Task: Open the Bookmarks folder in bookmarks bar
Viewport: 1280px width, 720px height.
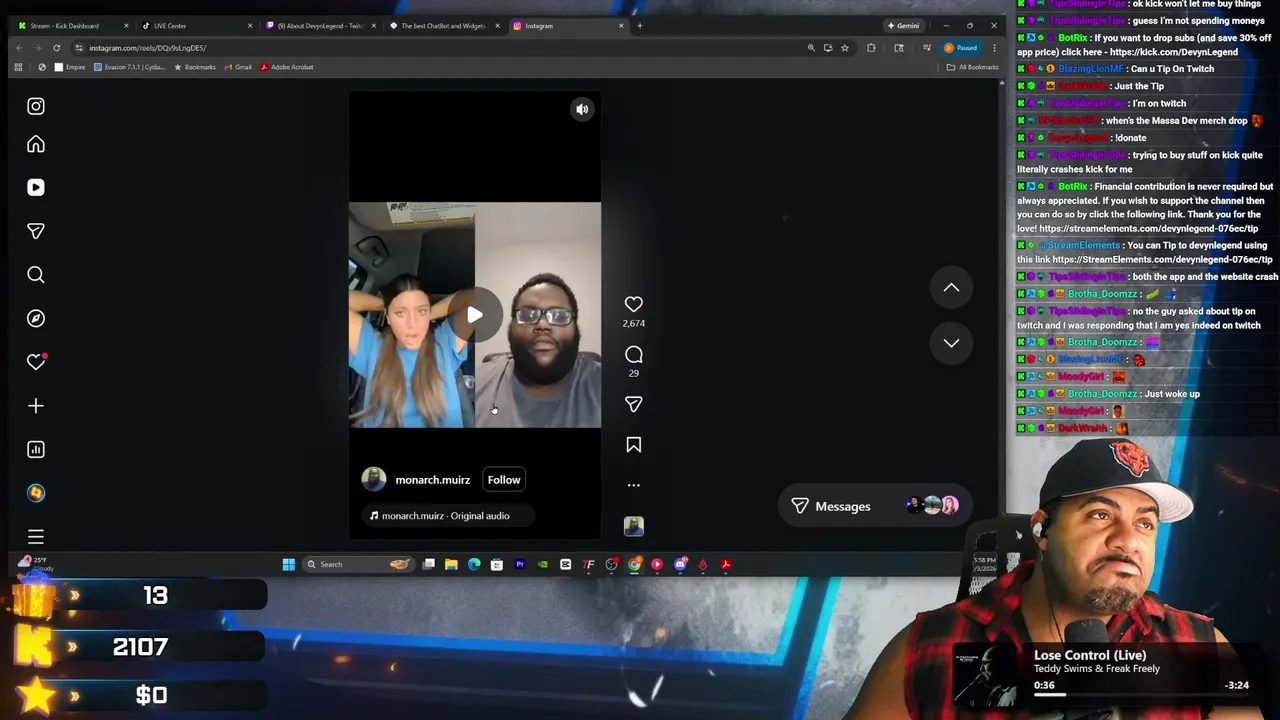Action: point(194,67)
